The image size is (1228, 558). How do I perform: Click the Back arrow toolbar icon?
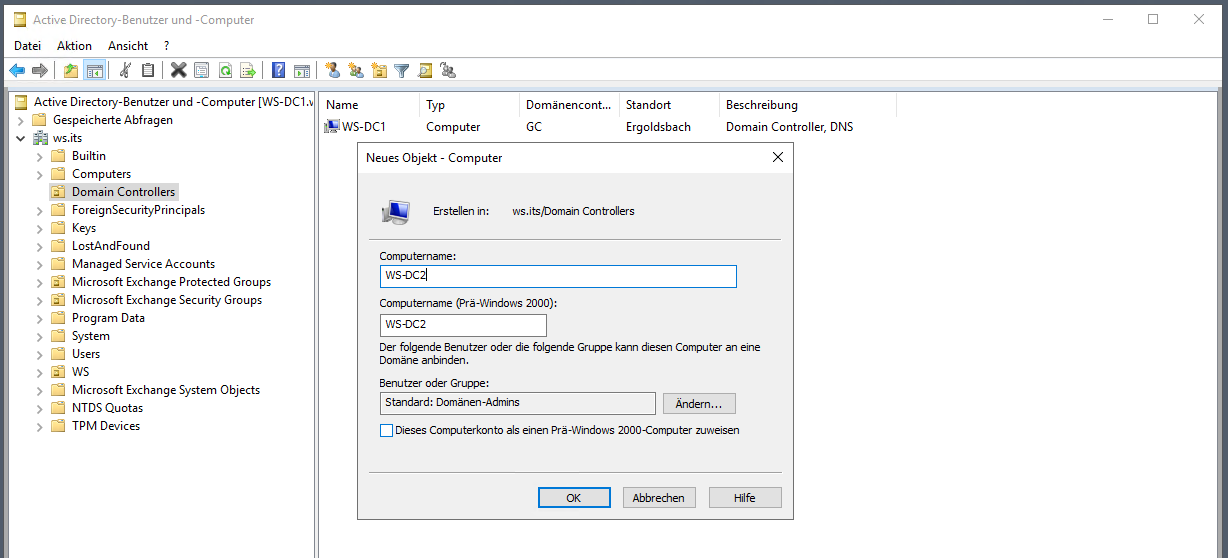(x=17, y=70)
